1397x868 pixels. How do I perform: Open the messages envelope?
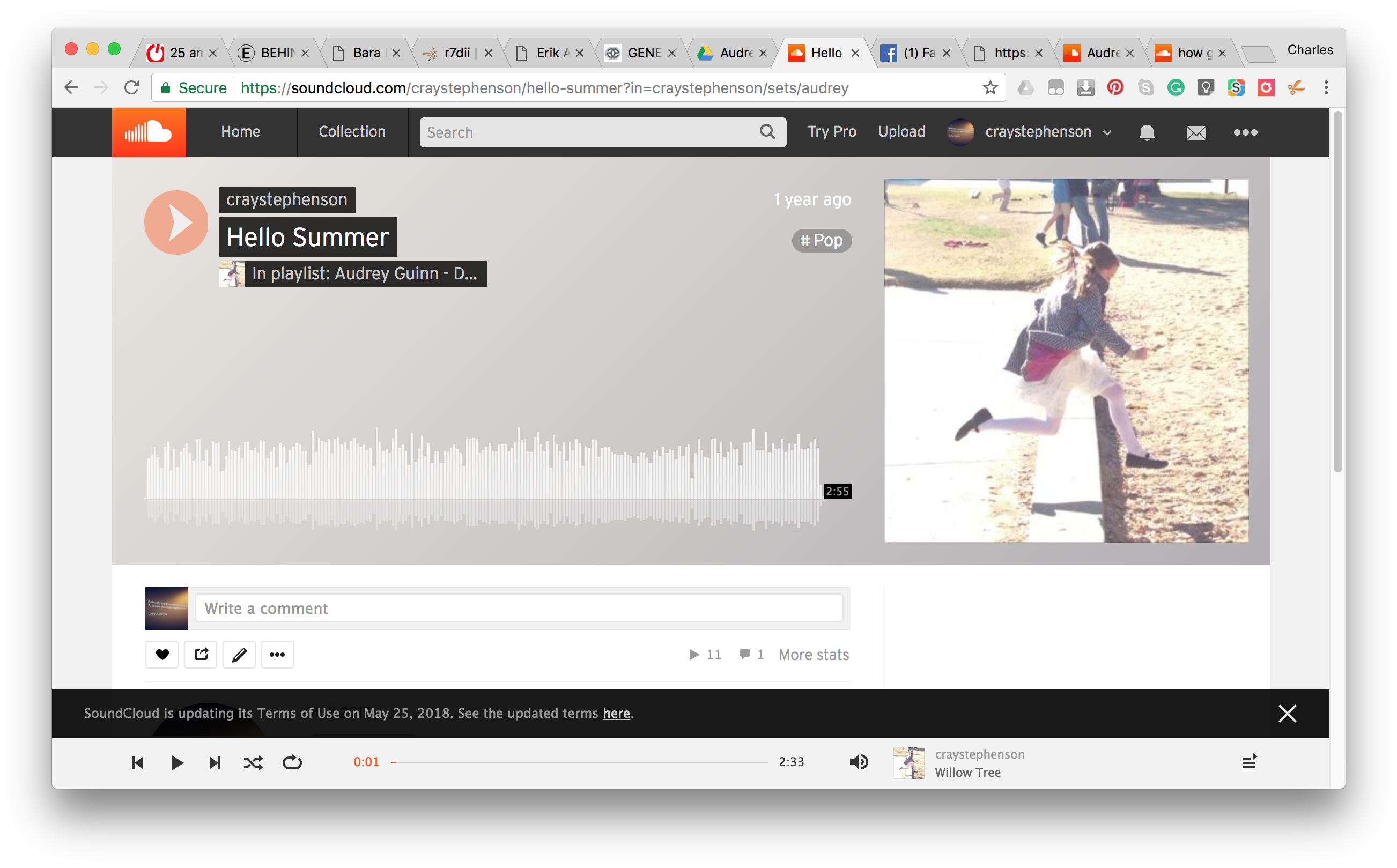(1196, 132)
